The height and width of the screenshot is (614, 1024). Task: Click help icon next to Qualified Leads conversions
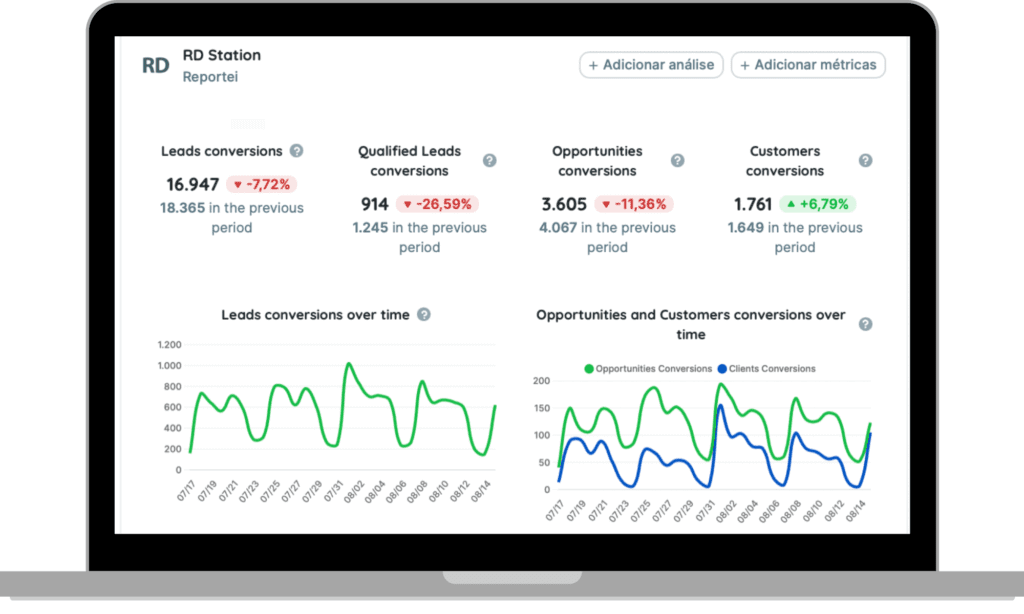pyautogui.click(x=489, y=161)
